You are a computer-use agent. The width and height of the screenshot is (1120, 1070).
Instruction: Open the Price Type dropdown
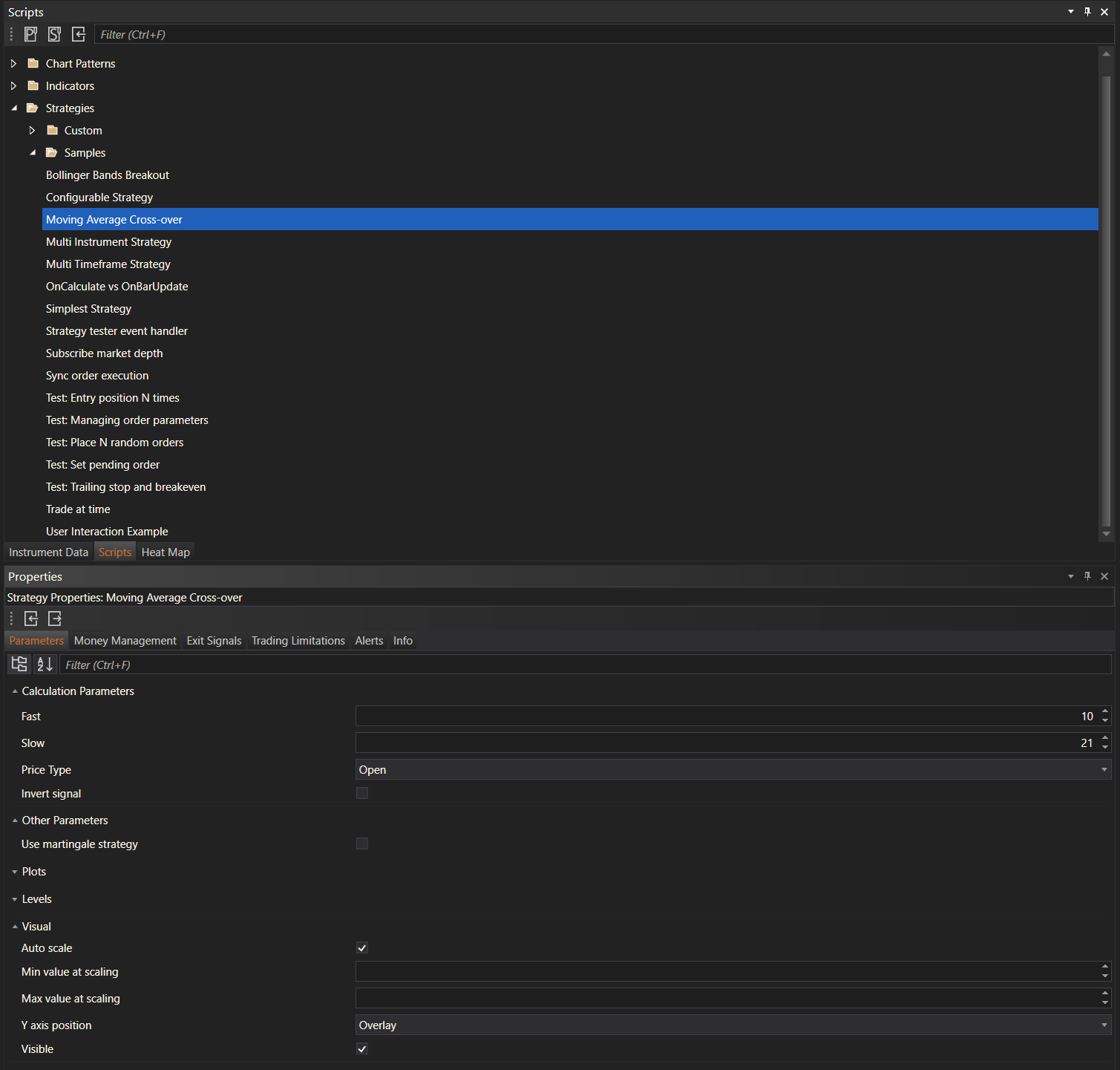pos(733,769)
